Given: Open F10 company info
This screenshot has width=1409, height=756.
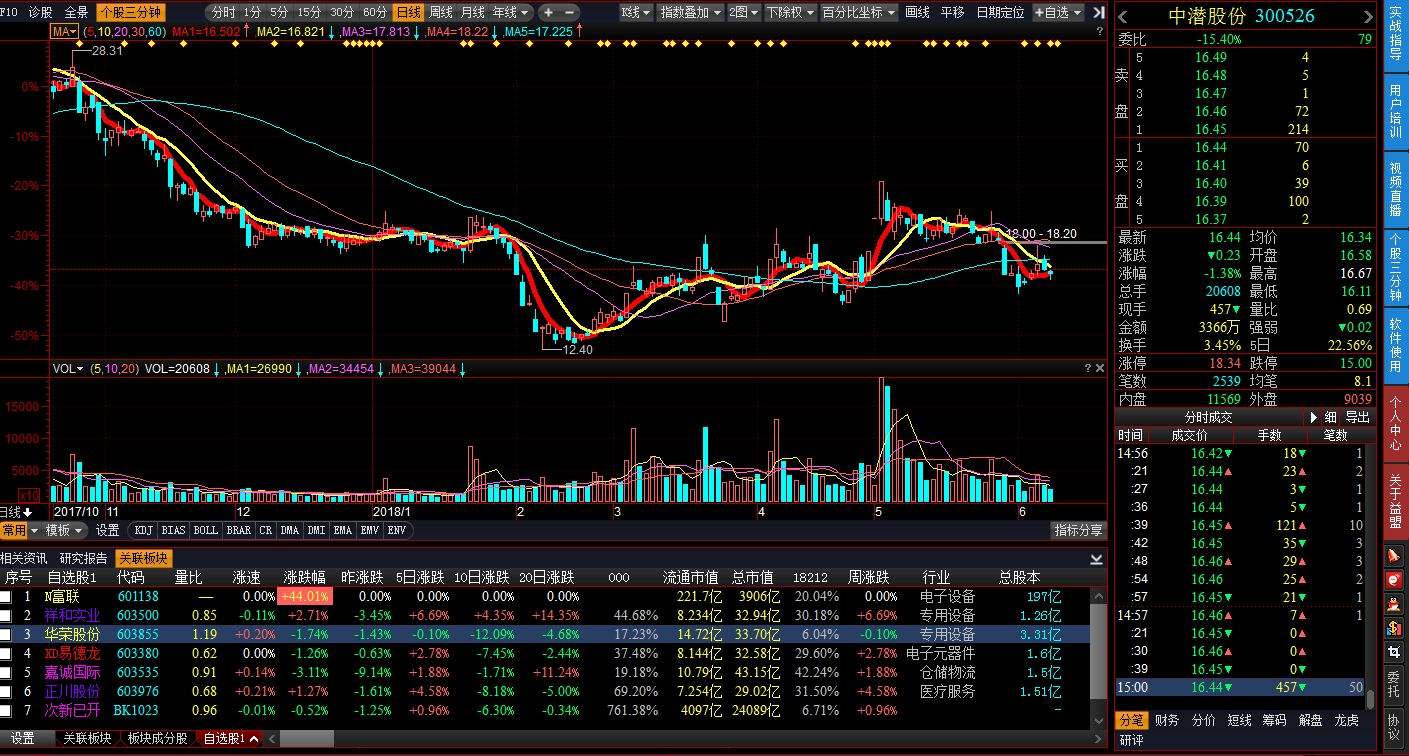Looking at the screenshot, I should (x=9, y=12).
